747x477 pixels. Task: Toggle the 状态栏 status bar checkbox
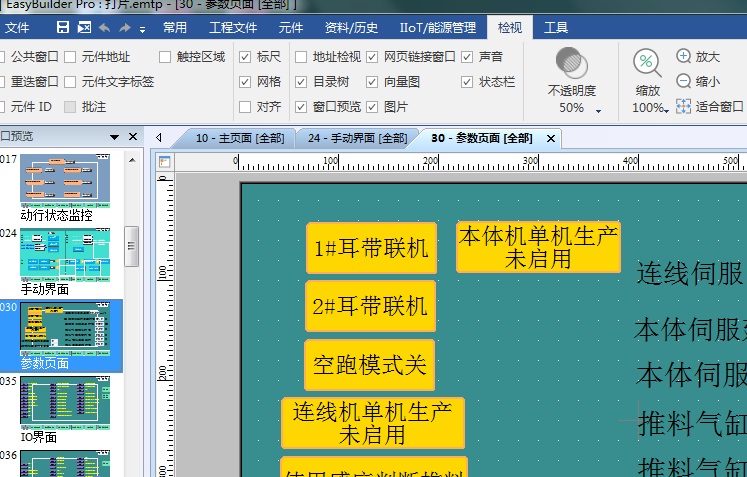[467, 82]
